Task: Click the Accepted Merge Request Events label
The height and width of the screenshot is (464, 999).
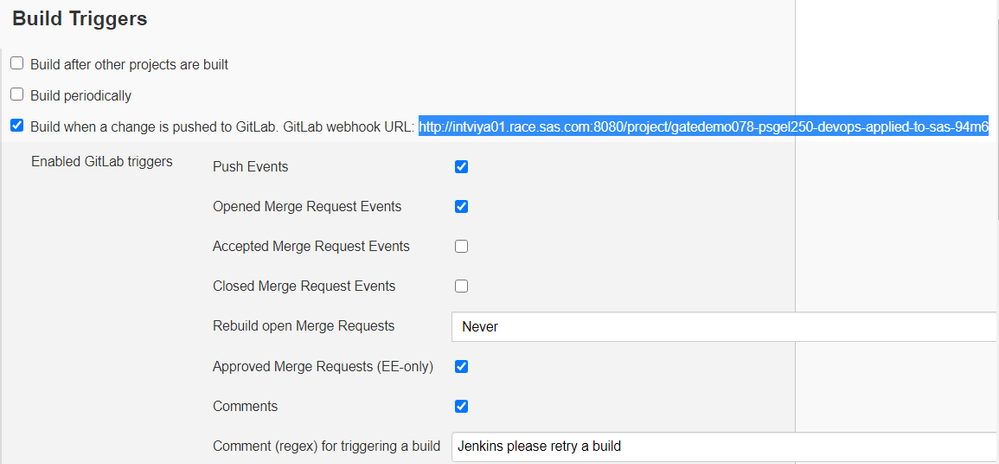Action: point(311,246)
